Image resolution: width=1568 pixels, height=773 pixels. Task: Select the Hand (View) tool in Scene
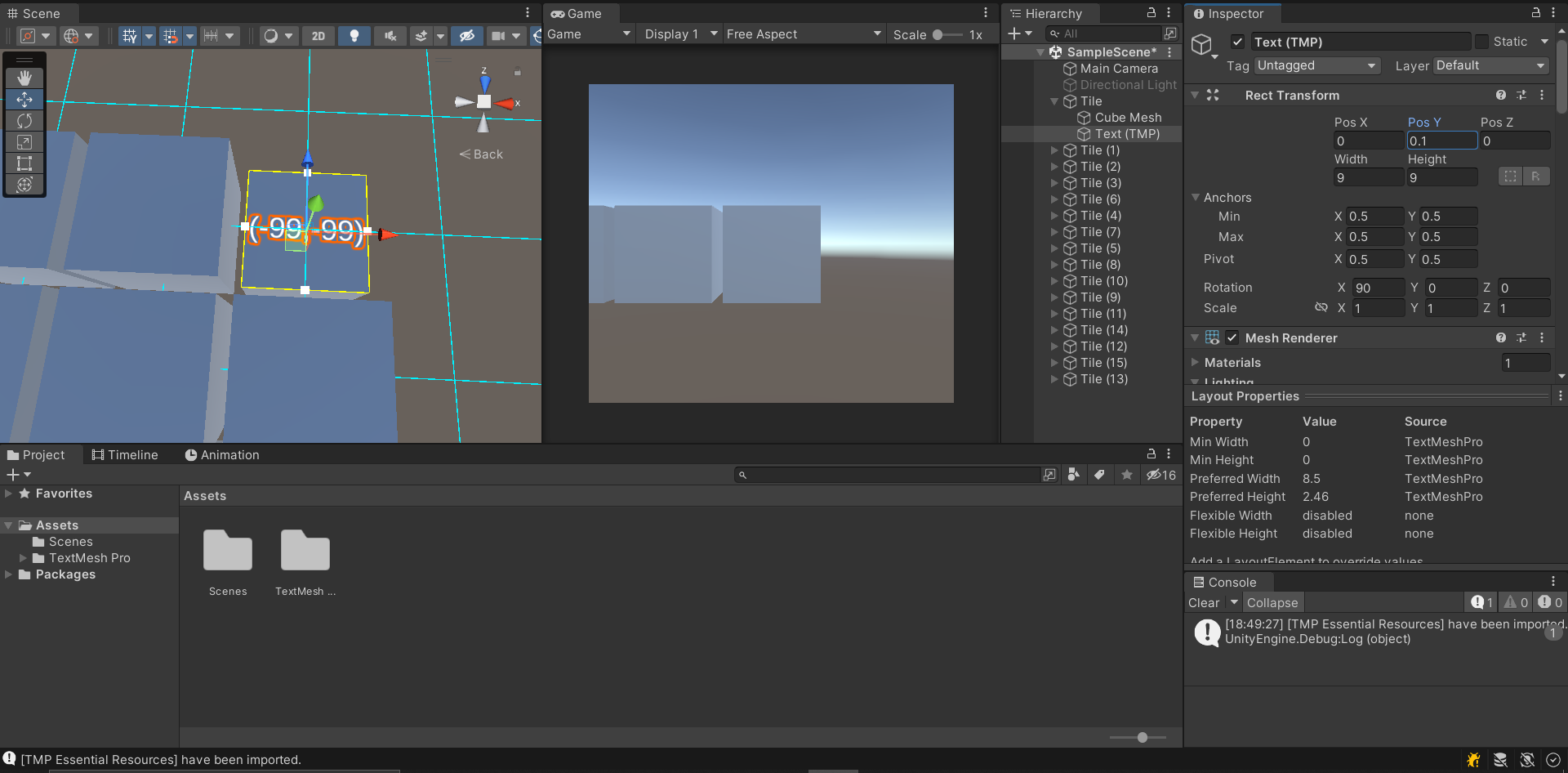pyautogui.click(x=24, y=78)
